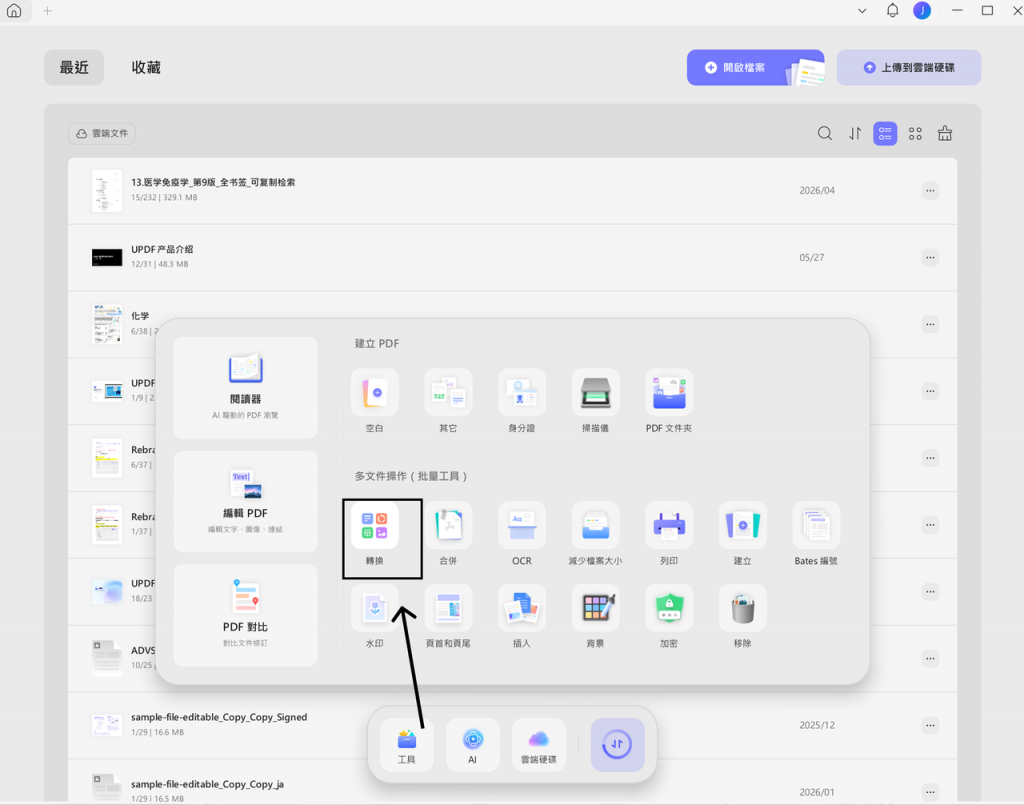Open the batch 移除 remove tool
1024x805 pixels.
[743, 608]
